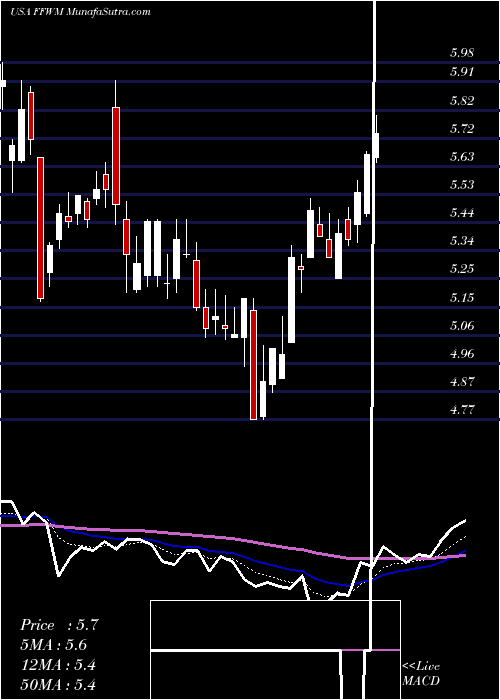500x700 pixels.
Task: Click the USA FFWM MunafaSutra.com title text
Action: point(80,12)
